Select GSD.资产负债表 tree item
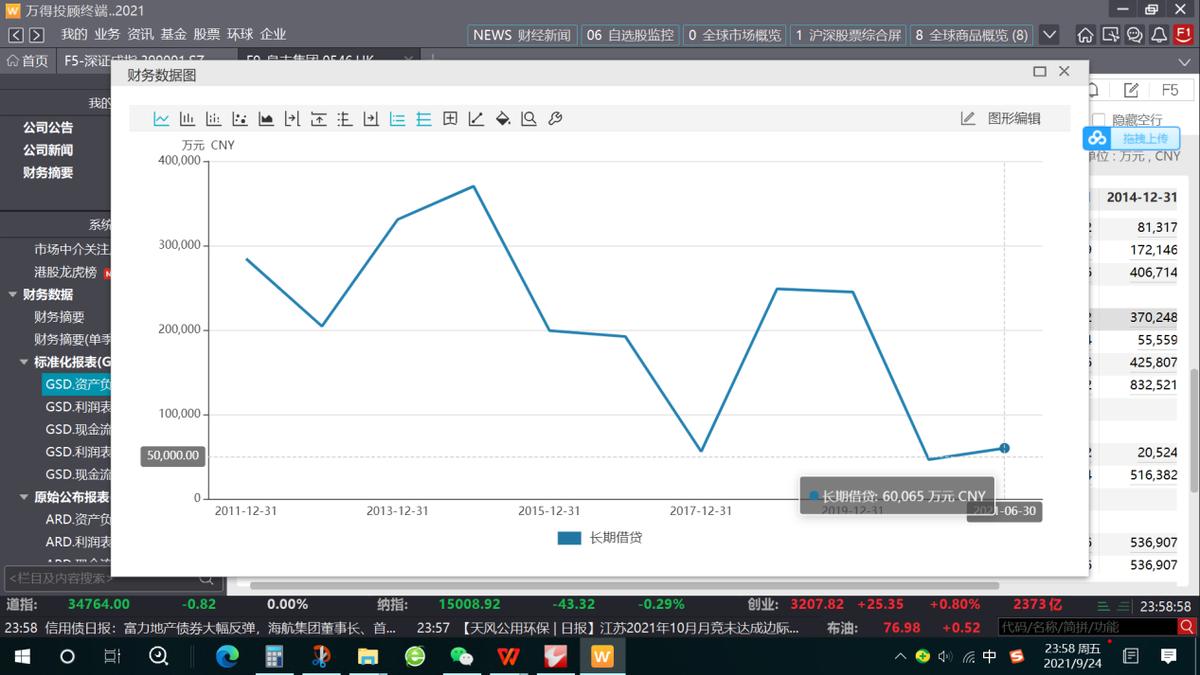 (x=78, y=384)
